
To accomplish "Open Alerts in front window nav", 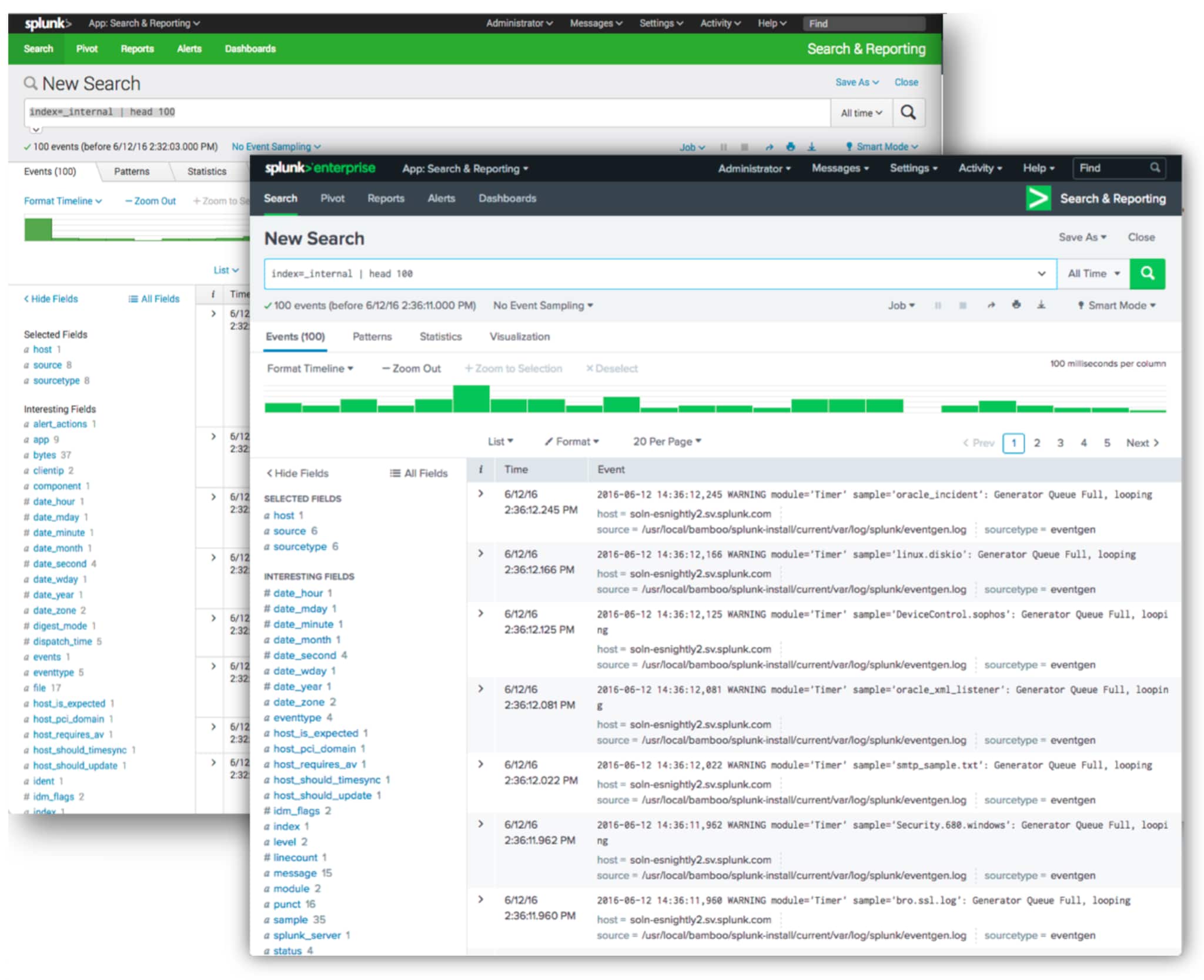I will click(441, 198).
